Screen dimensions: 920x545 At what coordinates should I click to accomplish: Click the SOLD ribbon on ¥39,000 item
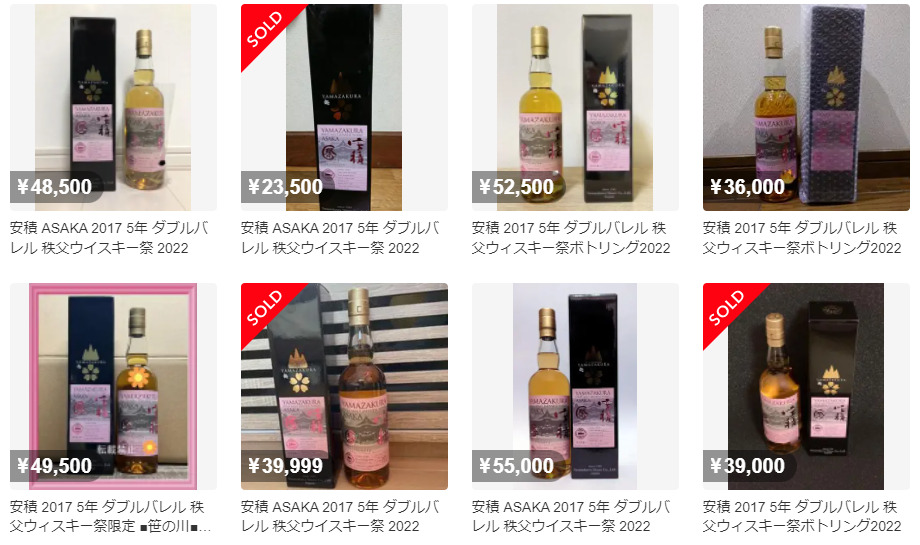(726, 308)
